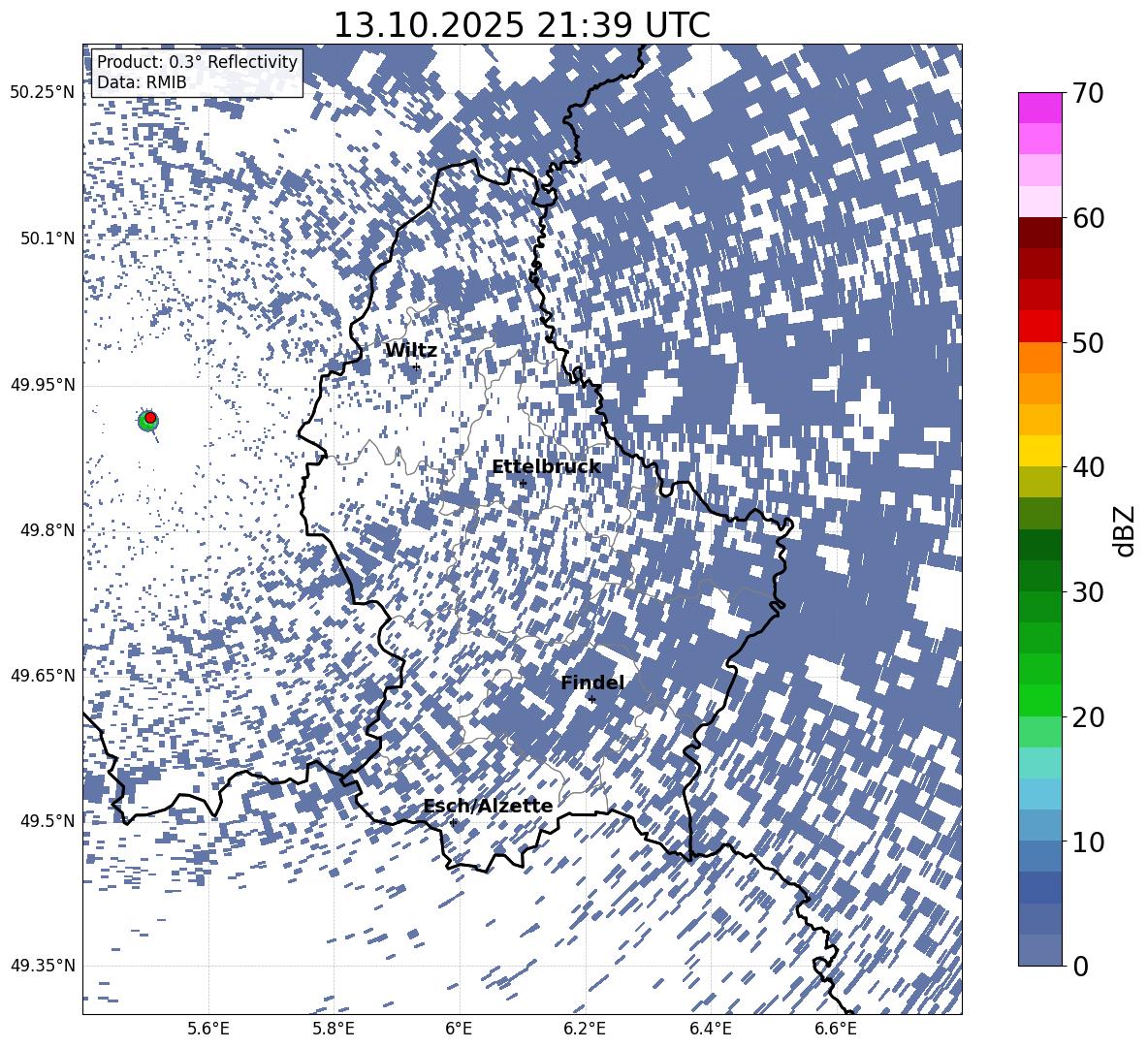This screenshot has width=1148, height=1048.
Task: Click the bright green colorbar segment above 20
Action: click(1040, 700)
